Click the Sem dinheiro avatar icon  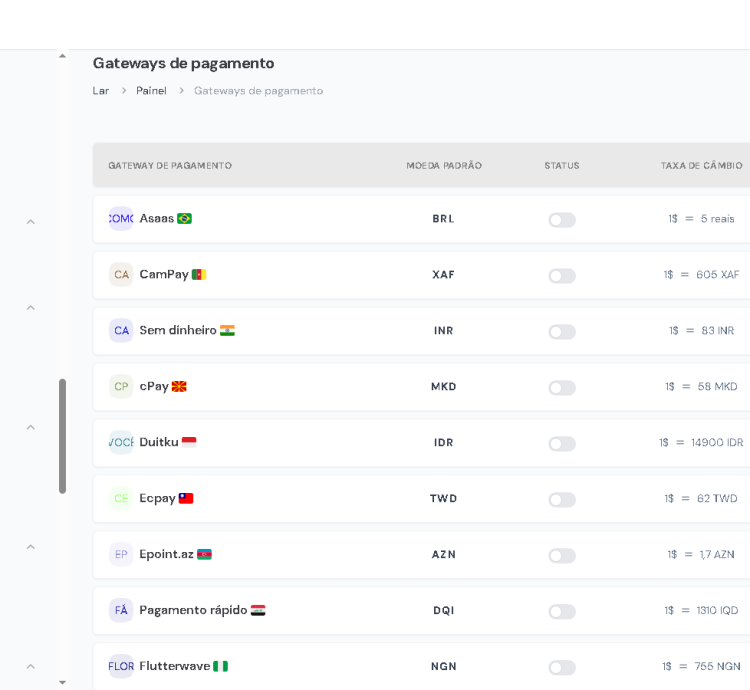pos(121,330)
